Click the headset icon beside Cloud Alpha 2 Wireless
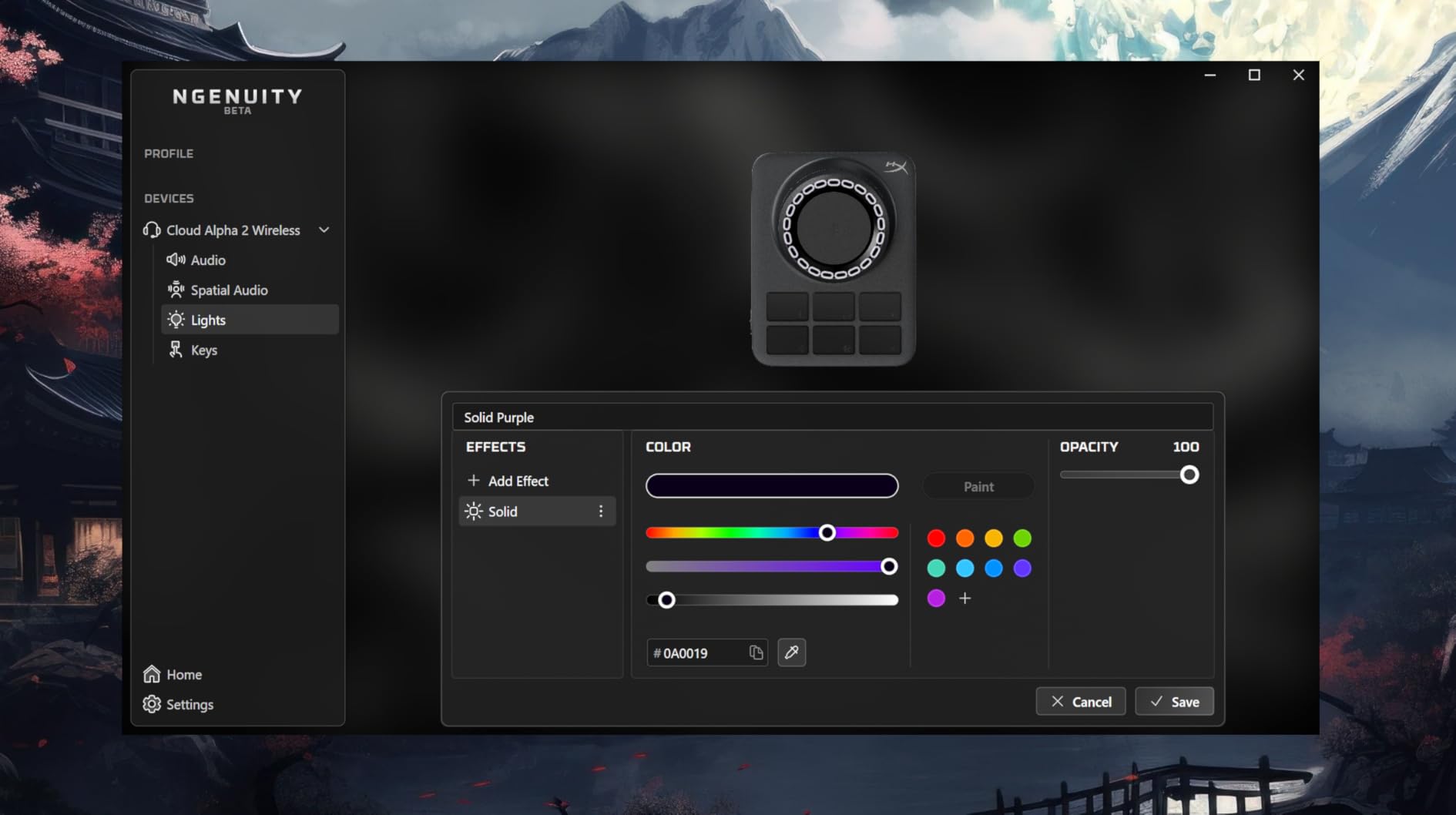Viewport: 1456px width, 815px height. (152, 230)
